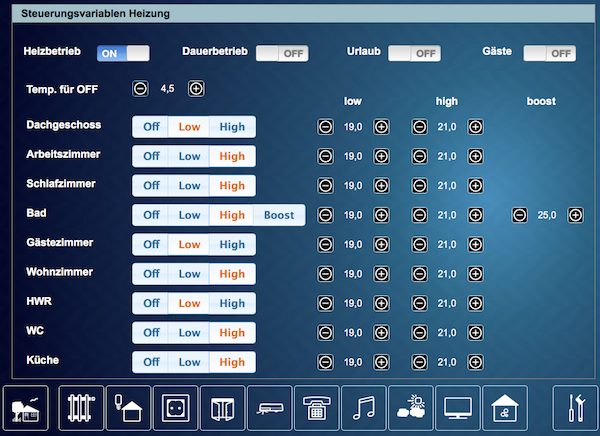Decrease Schlafzimmer low temperature
This screenshot has width=600, height=436.
click(326, 186)
